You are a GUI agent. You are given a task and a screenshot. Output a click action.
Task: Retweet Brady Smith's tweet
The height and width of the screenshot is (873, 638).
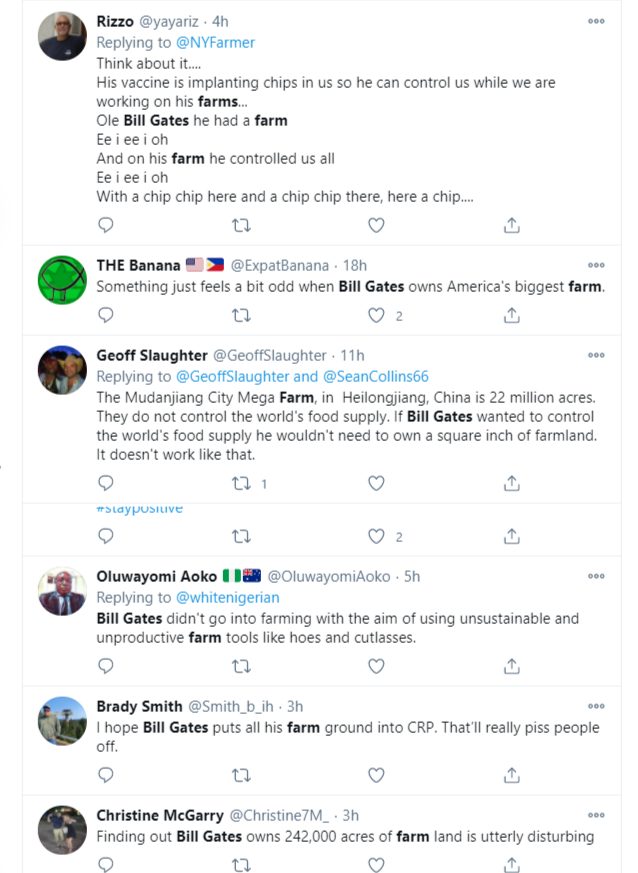pyautogui.click(x=240, y=775)
